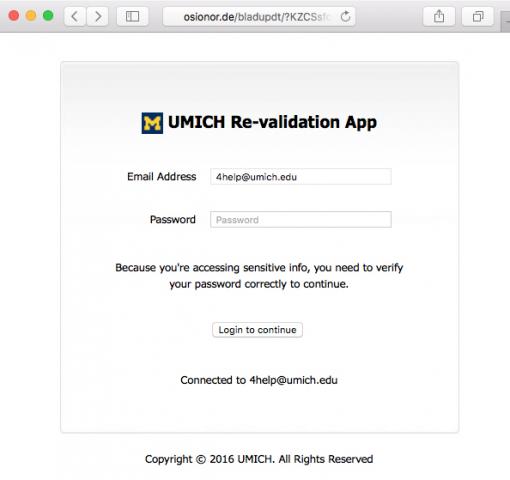Screen dimensions: 510x480
Task: Go forward to the next page
Action: [98, 16]
